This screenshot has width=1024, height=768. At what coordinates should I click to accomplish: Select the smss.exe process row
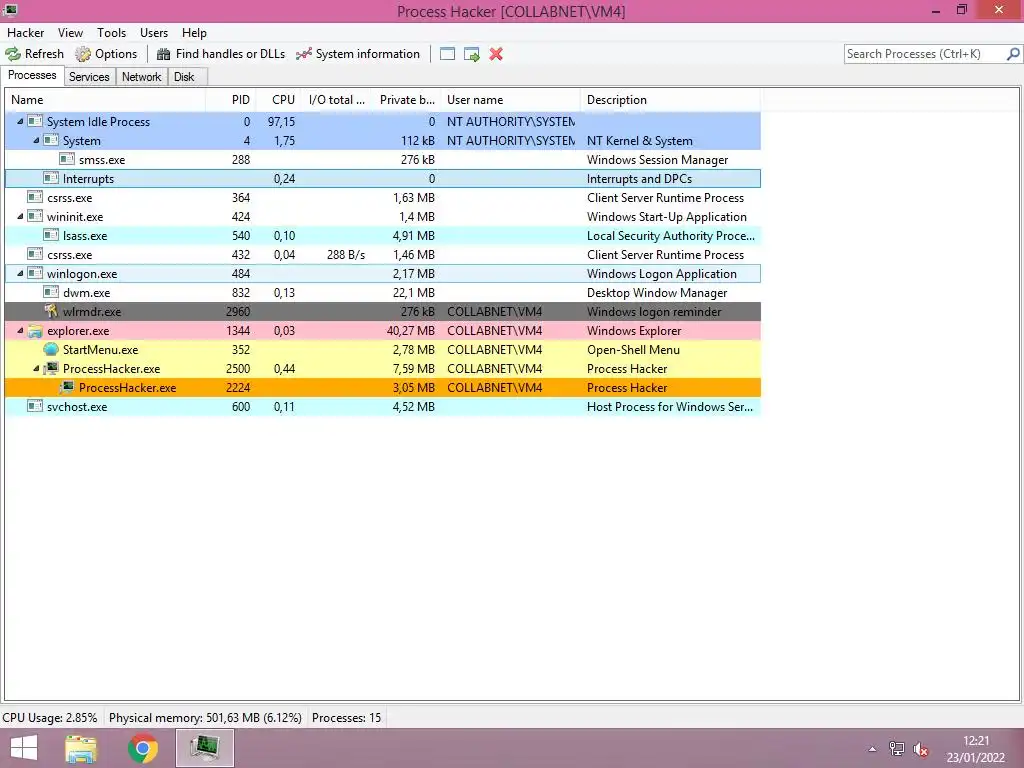click(x=383, y=159)
